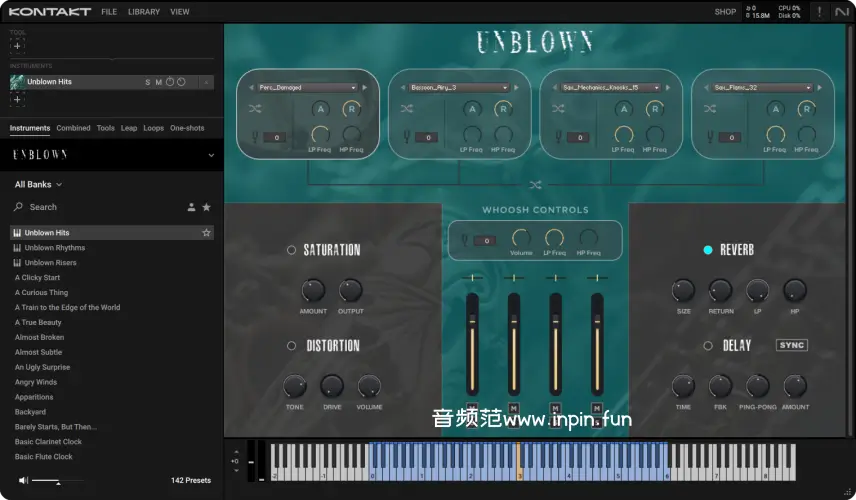
Task: Click the plus icon under TOOL
Action: 17,46
